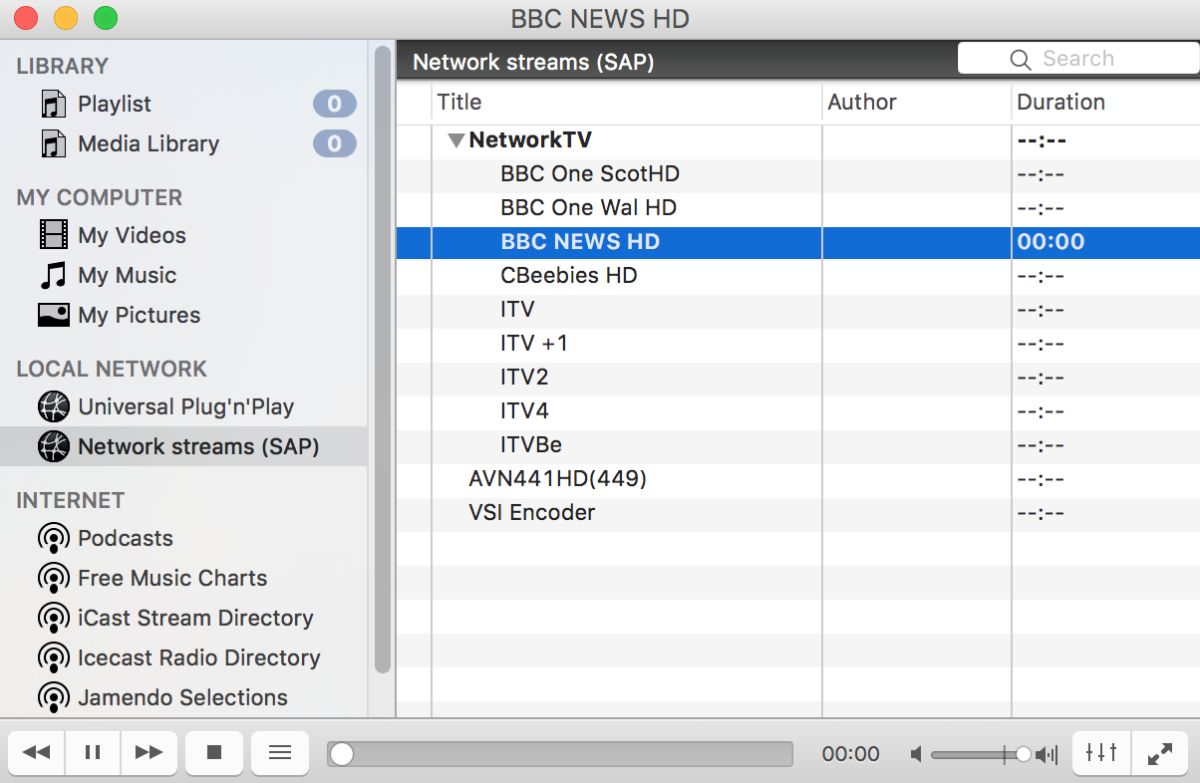The height and width of the screenshot is (783, 1200).
Task: Sort the list by Author column
Action: (862, 101)
